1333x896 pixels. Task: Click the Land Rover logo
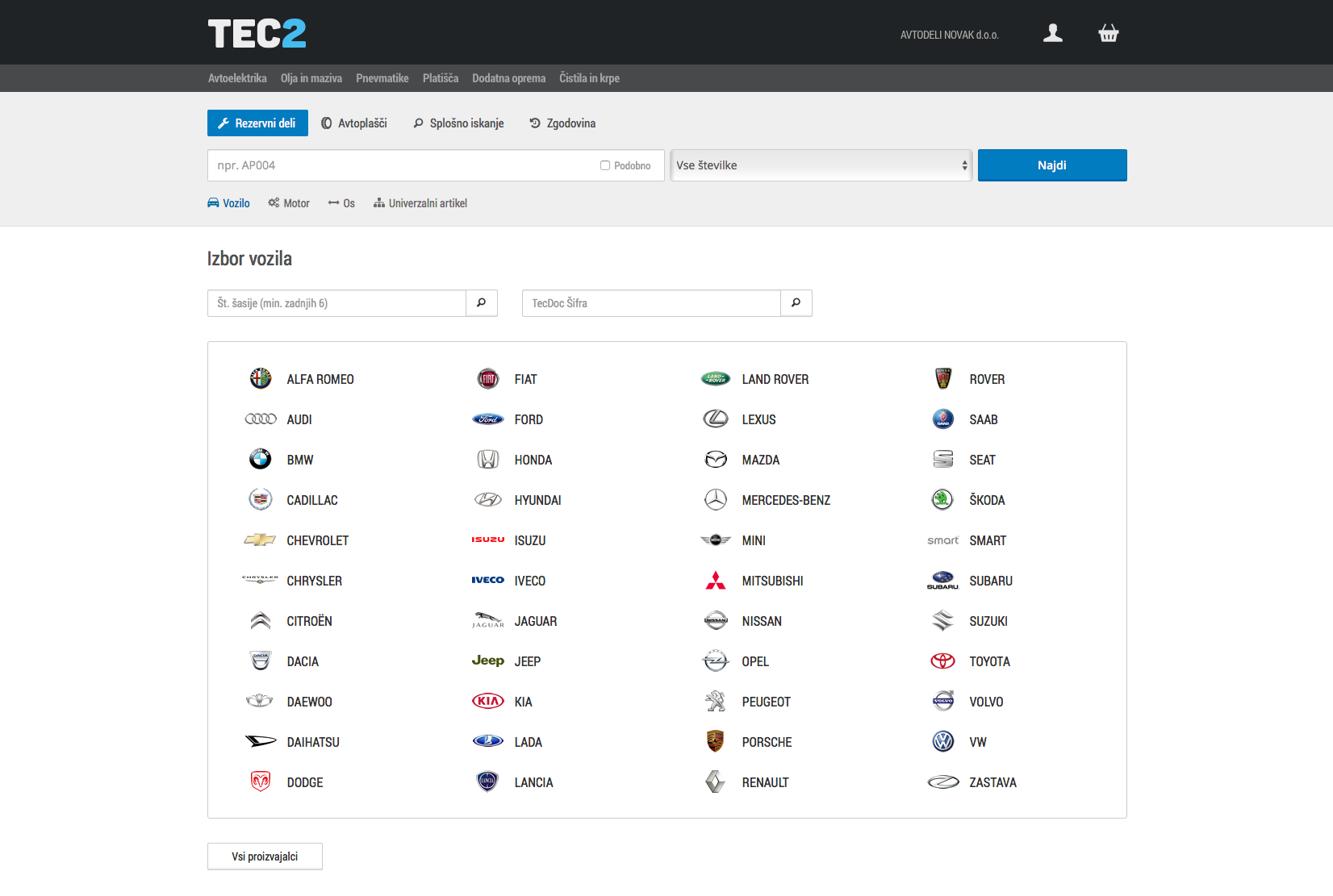pos(716,378)
